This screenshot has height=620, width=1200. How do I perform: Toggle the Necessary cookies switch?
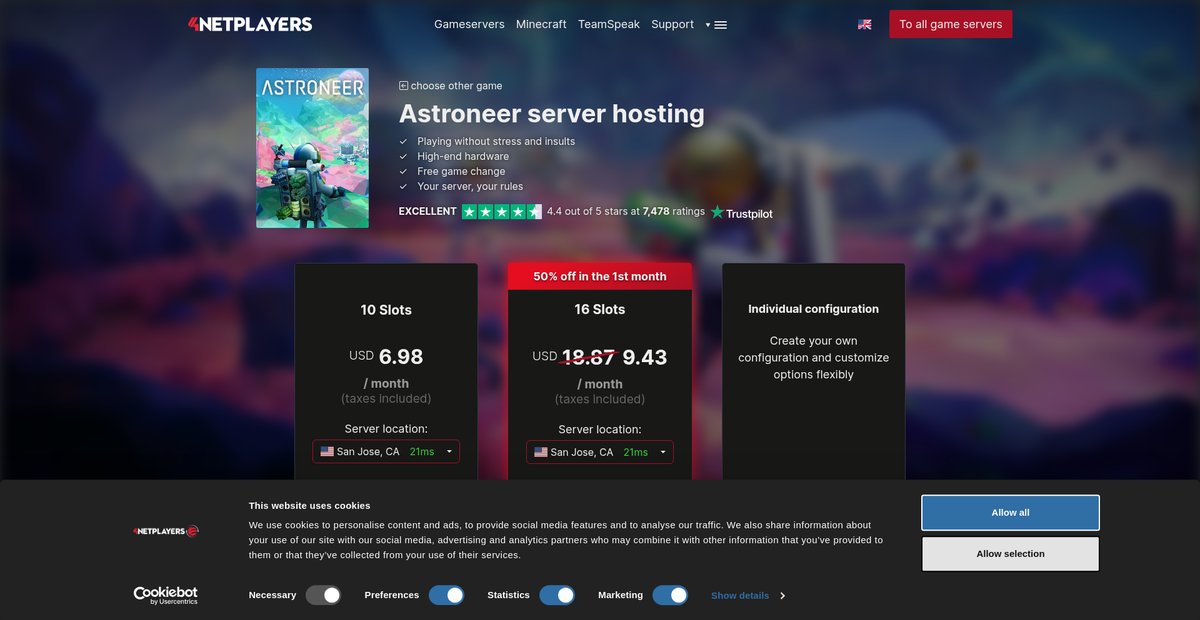coord(324,595)
